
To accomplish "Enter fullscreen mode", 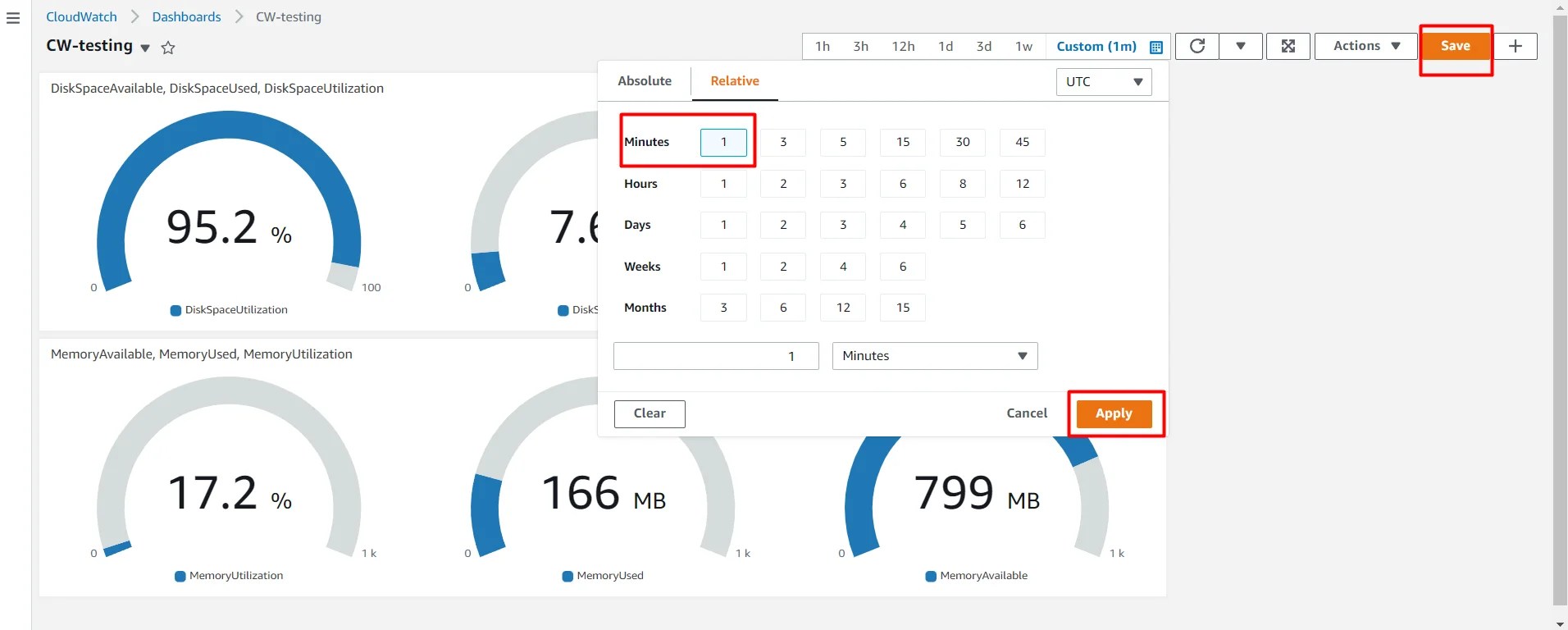I will [1288, 46].
